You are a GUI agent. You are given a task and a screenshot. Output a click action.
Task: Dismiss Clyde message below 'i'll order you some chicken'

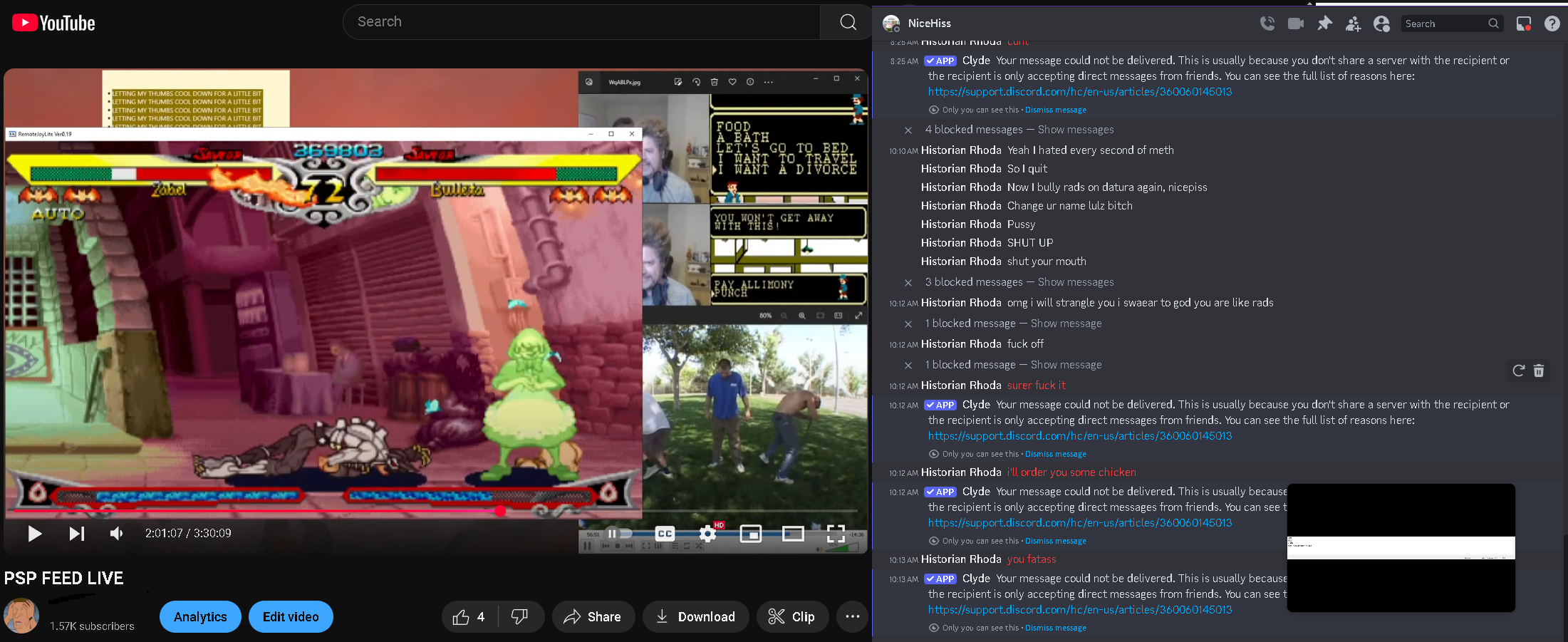point(1056,541)
